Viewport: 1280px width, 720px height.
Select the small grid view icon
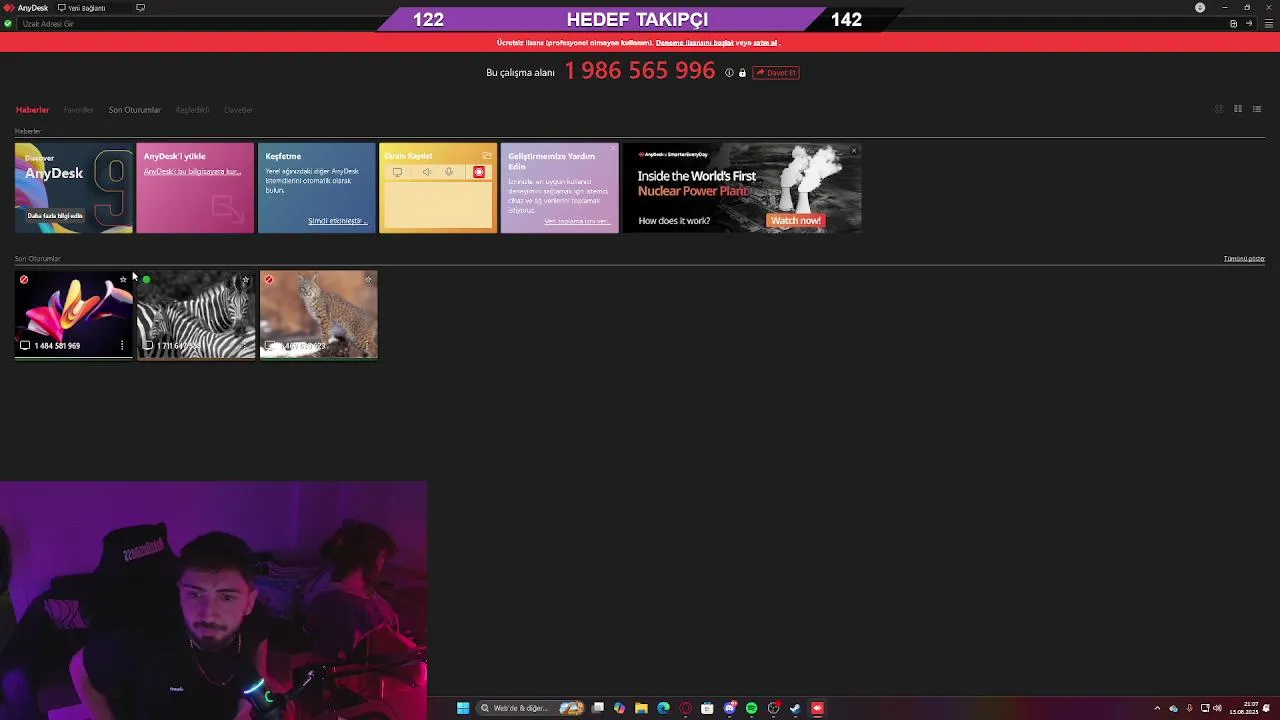point(1237,109)
